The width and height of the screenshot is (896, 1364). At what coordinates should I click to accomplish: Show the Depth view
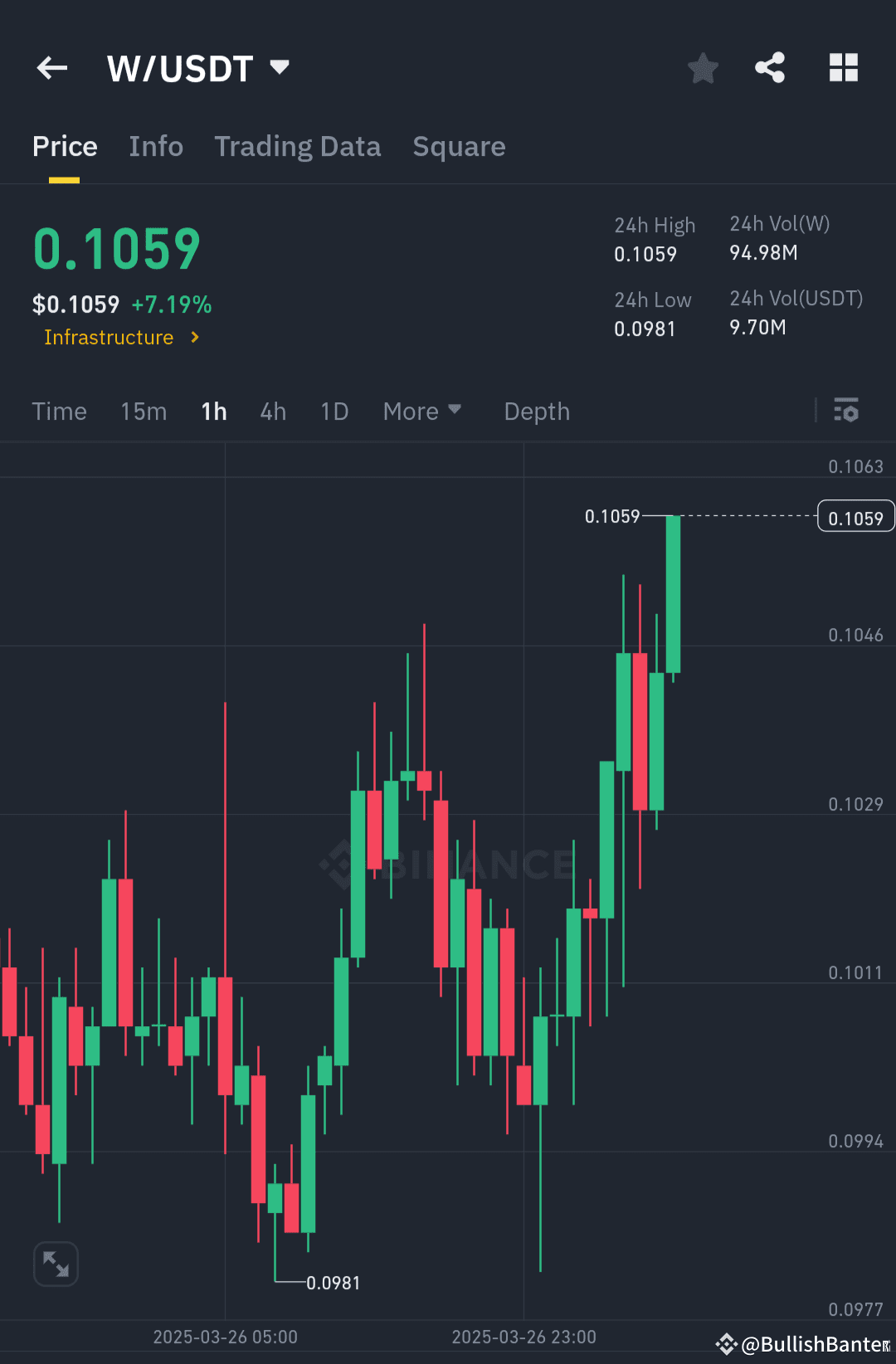[536, 411]
